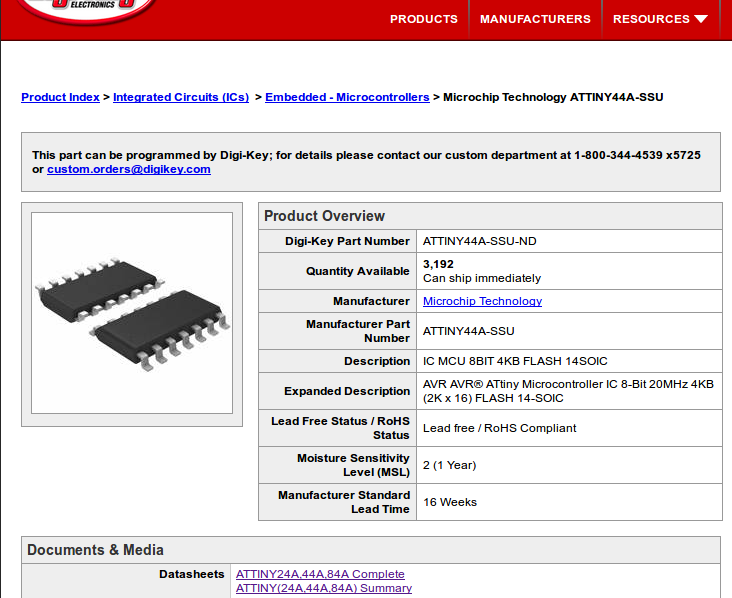Click the 'Manufacturer Standard Lead Time' label

pos(344,502)
